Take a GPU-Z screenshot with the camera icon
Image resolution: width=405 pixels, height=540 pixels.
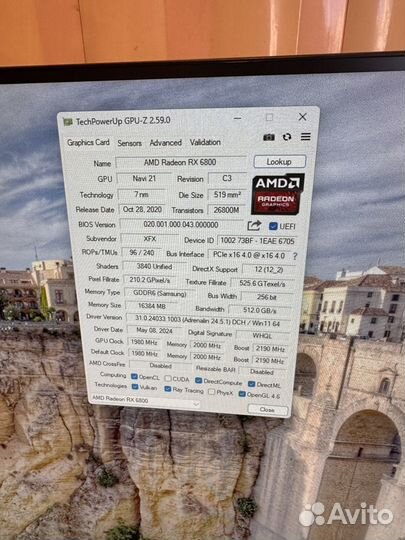tap(269, 137)
